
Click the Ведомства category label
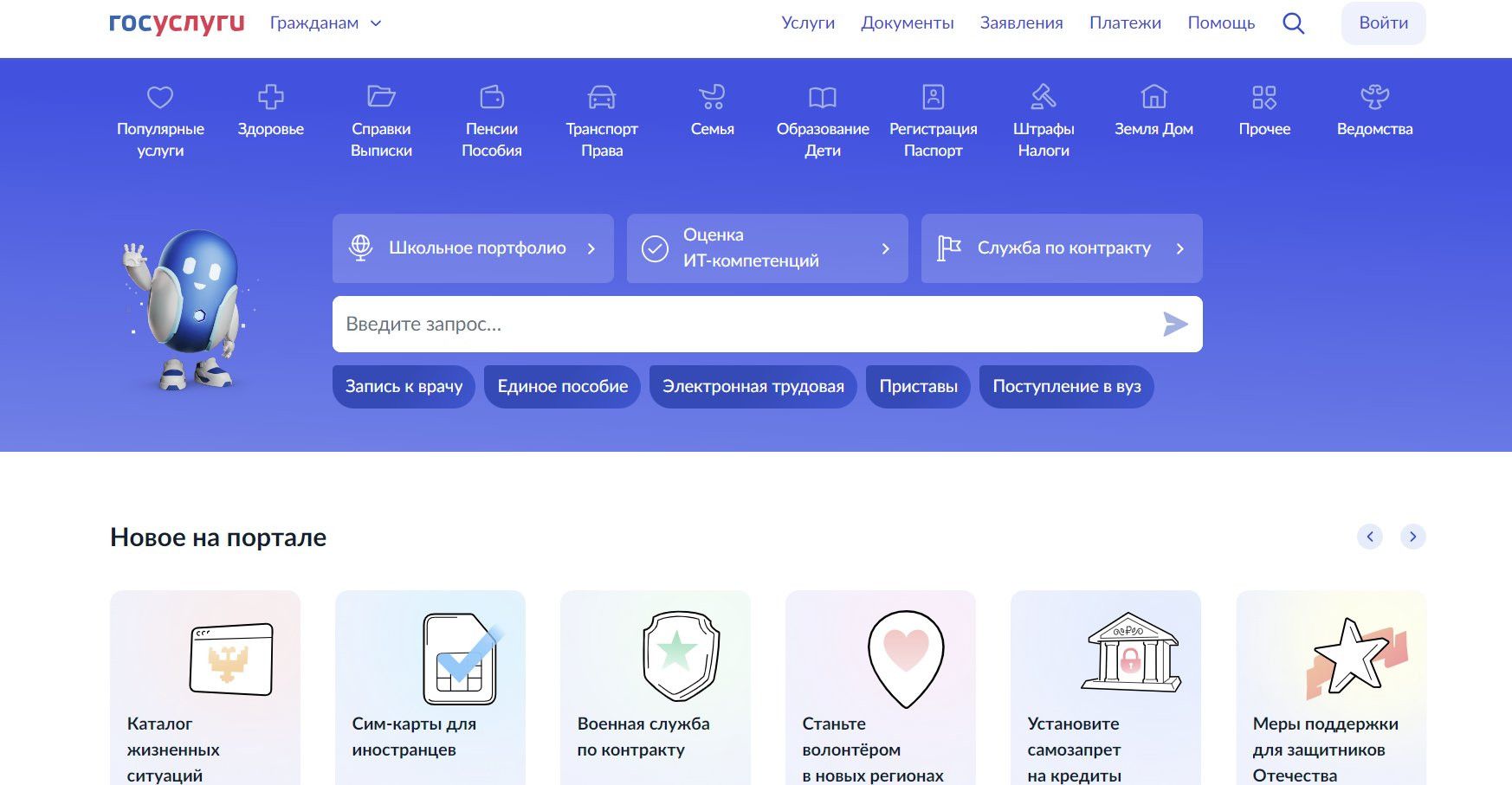[1374, 129]
